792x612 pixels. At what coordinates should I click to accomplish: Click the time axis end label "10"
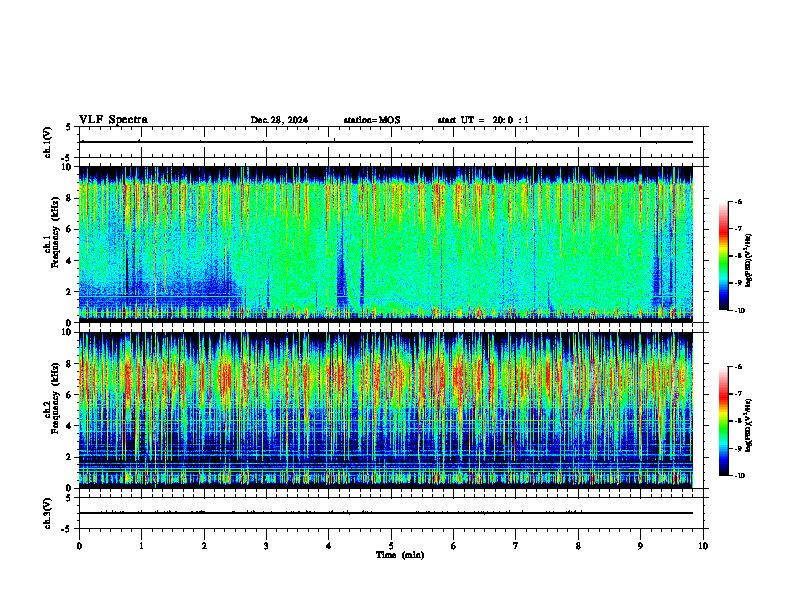point(703,546)
